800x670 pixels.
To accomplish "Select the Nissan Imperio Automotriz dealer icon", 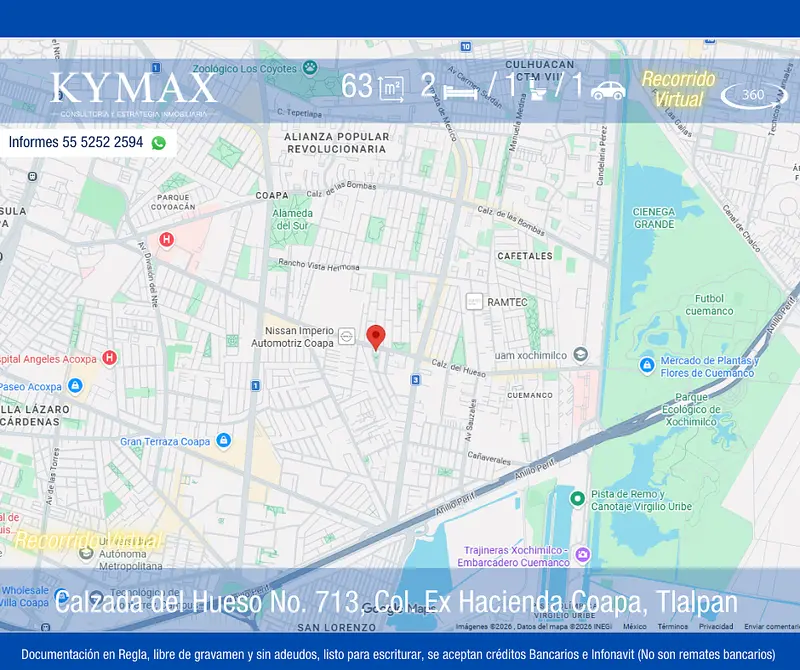I will tap(346, 336).
